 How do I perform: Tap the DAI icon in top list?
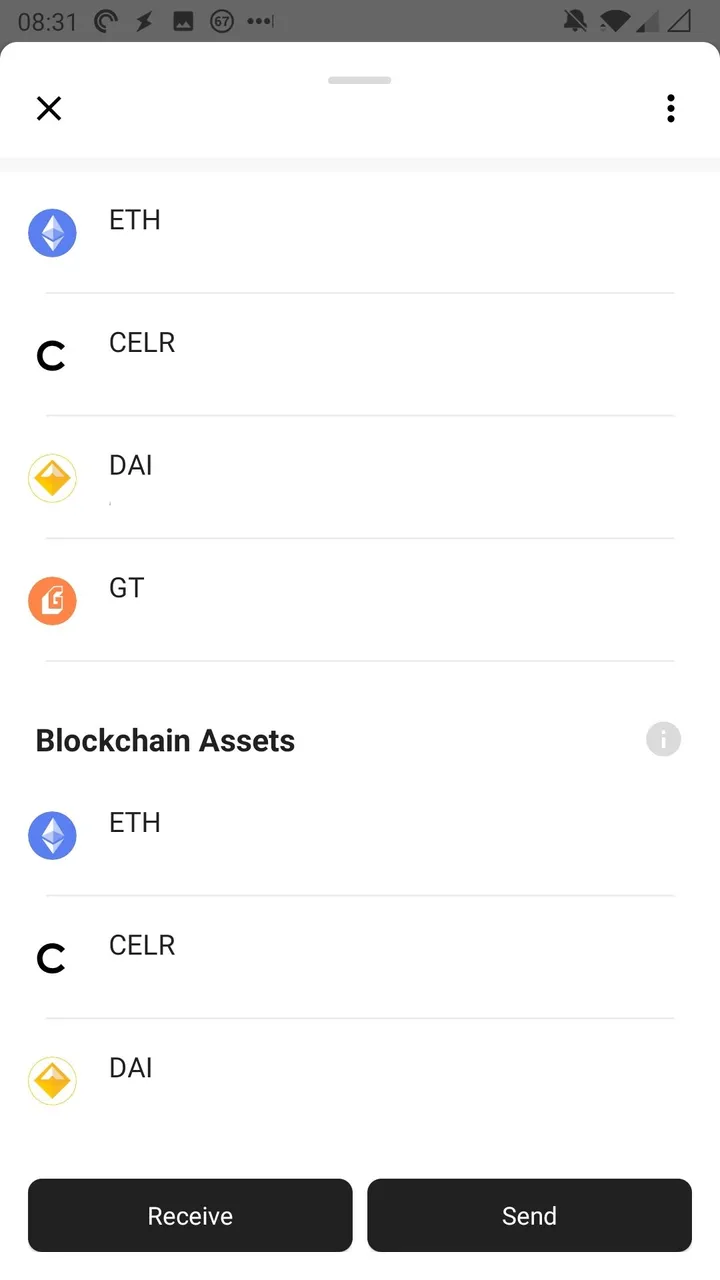[x=52, y=479]
